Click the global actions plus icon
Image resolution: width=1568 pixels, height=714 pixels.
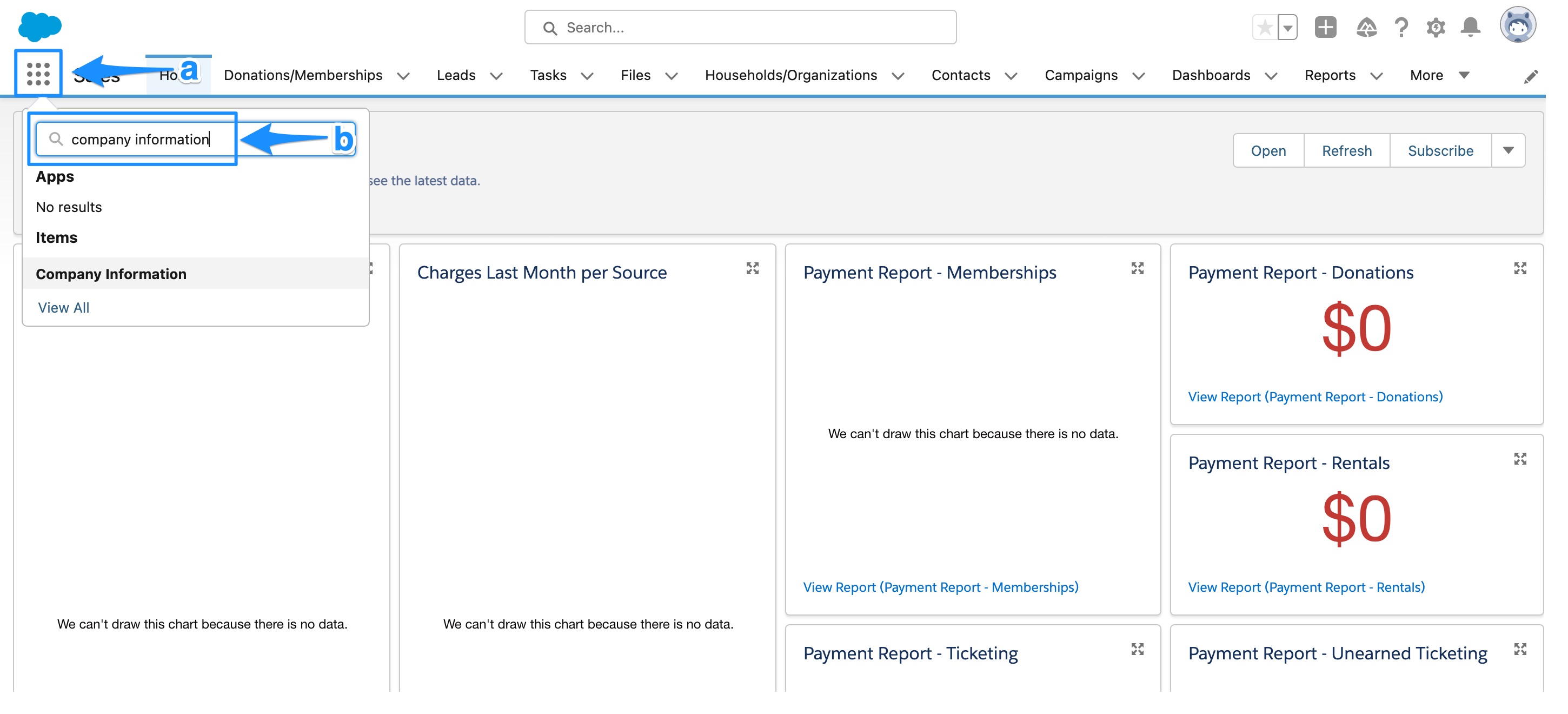[1325, 27]
